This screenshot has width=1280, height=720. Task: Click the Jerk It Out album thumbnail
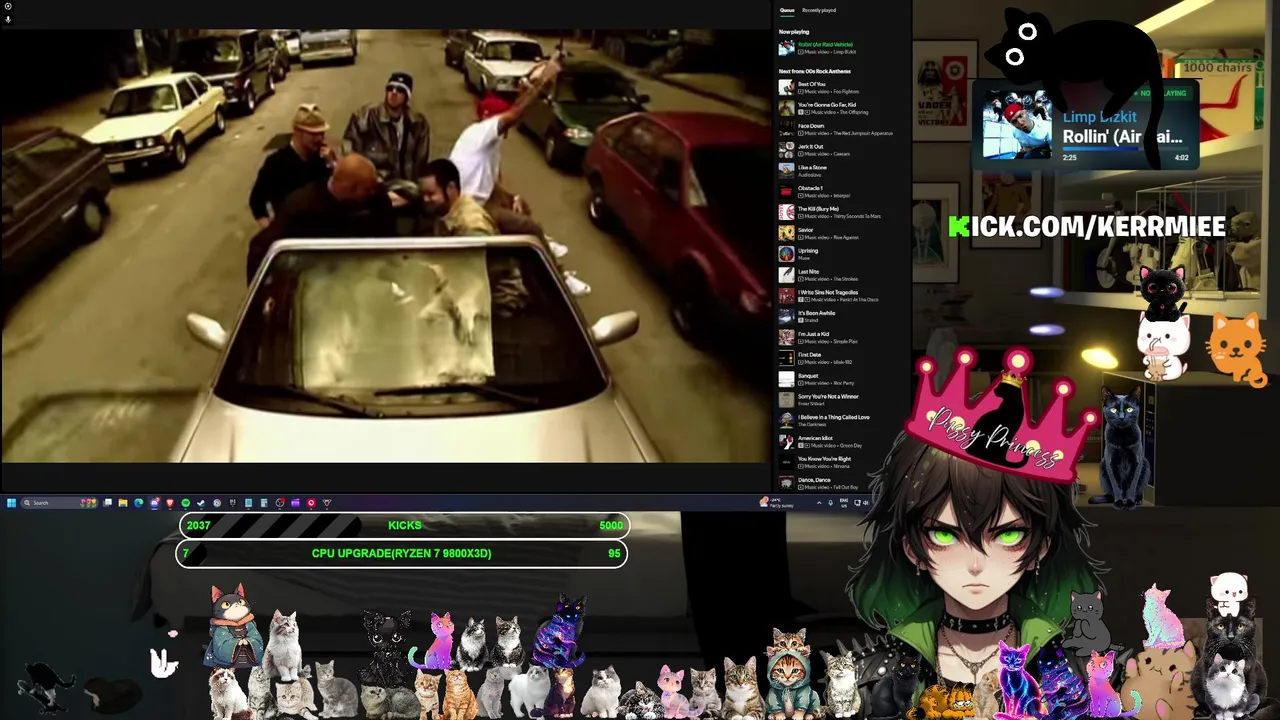787,150
